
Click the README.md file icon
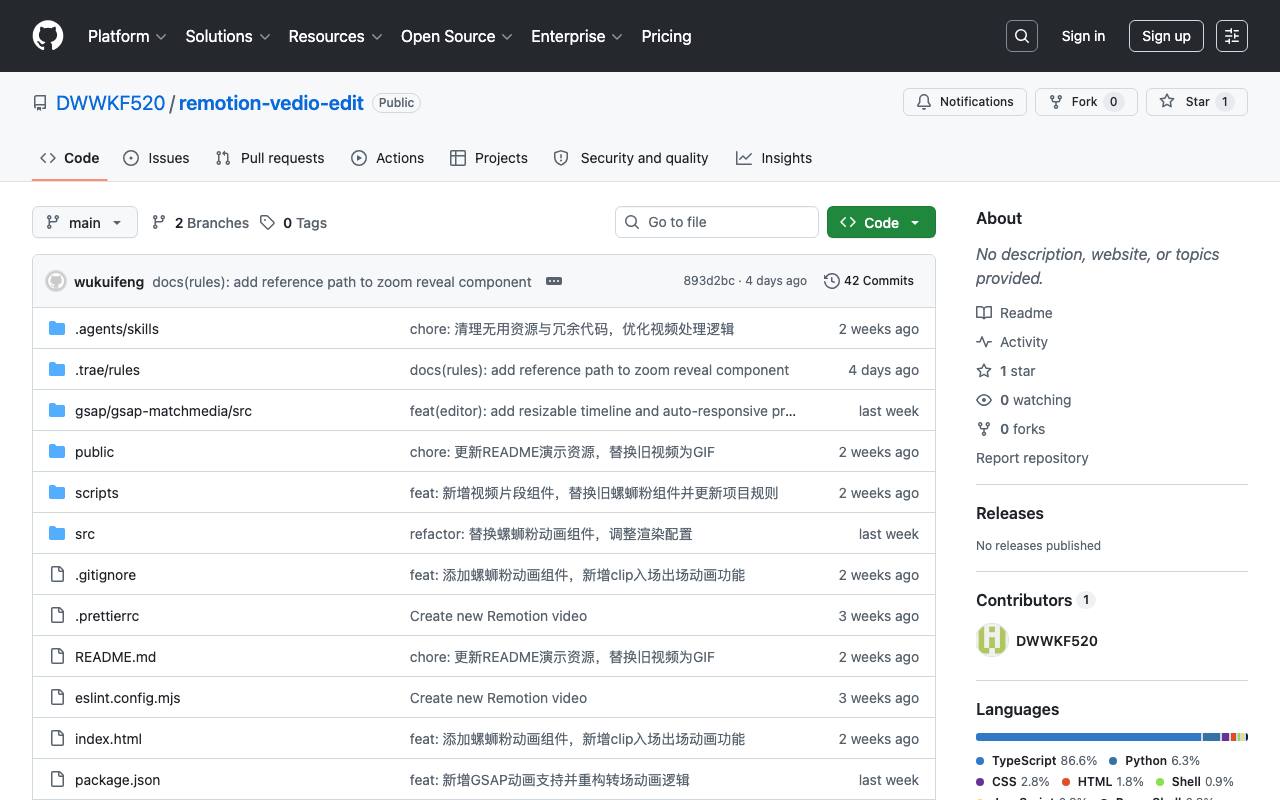tap(57, 657)
